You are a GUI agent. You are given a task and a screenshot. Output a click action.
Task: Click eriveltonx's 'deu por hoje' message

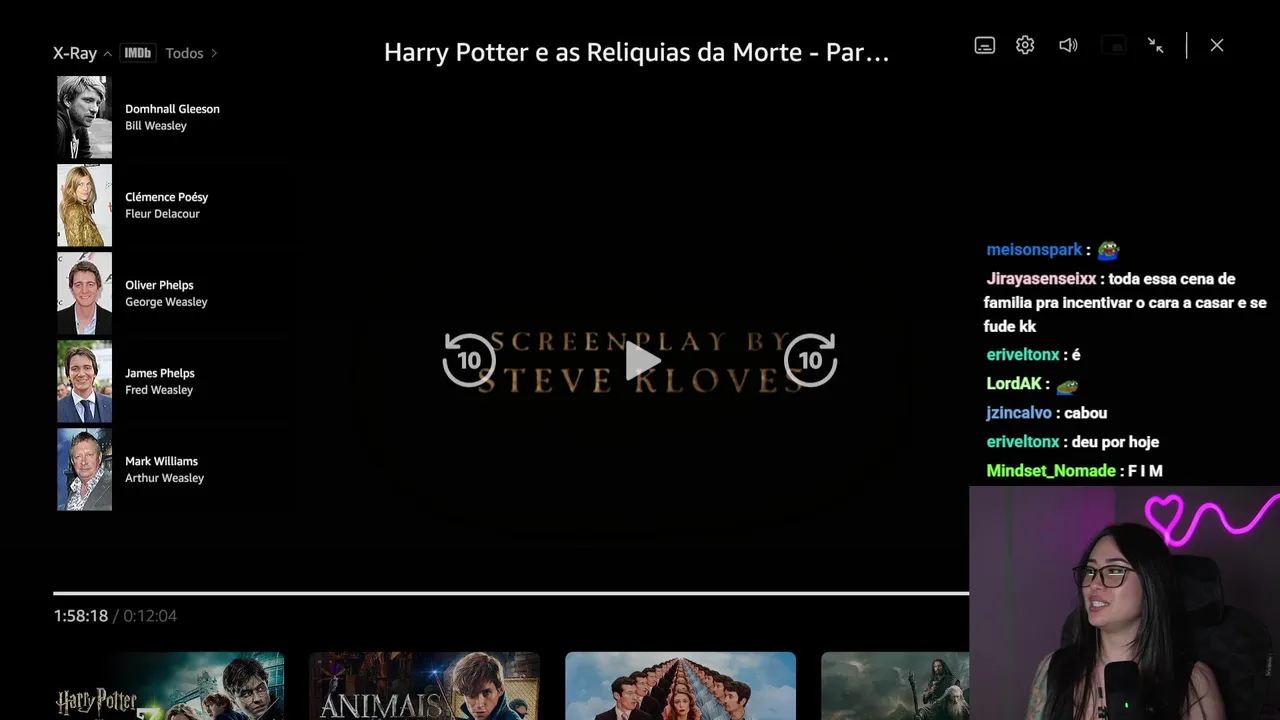coord(1115,442)
